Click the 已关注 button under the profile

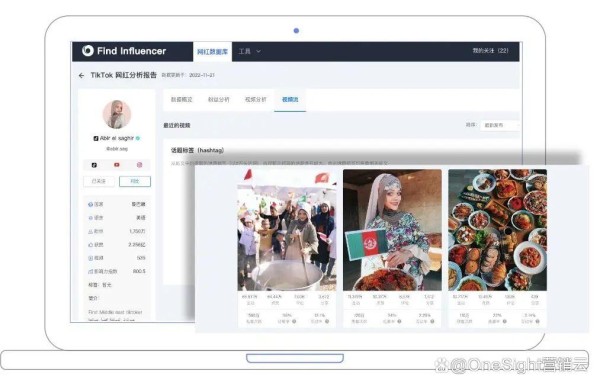(x=99, y=181)
